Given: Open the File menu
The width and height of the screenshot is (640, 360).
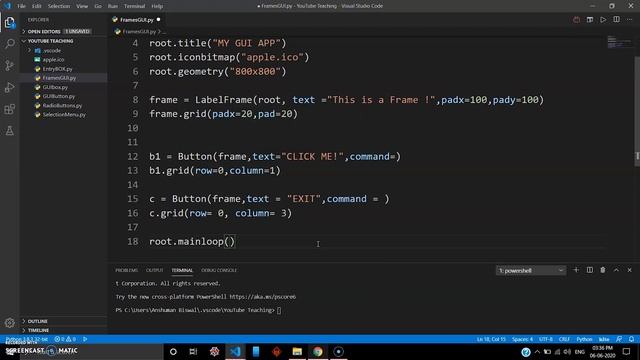Looking at the screenshot, I should click(x=21, y=6).
